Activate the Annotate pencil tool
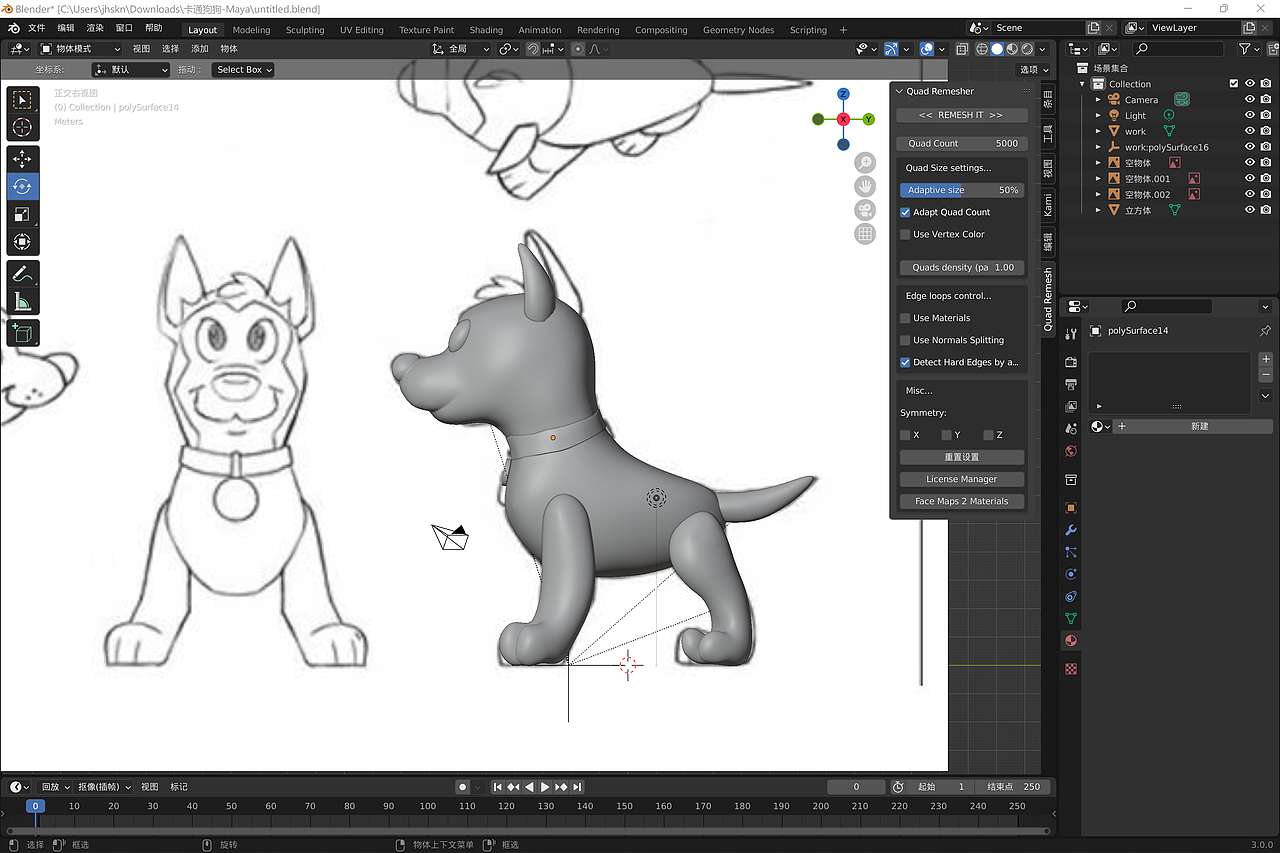 click(23, 274)
